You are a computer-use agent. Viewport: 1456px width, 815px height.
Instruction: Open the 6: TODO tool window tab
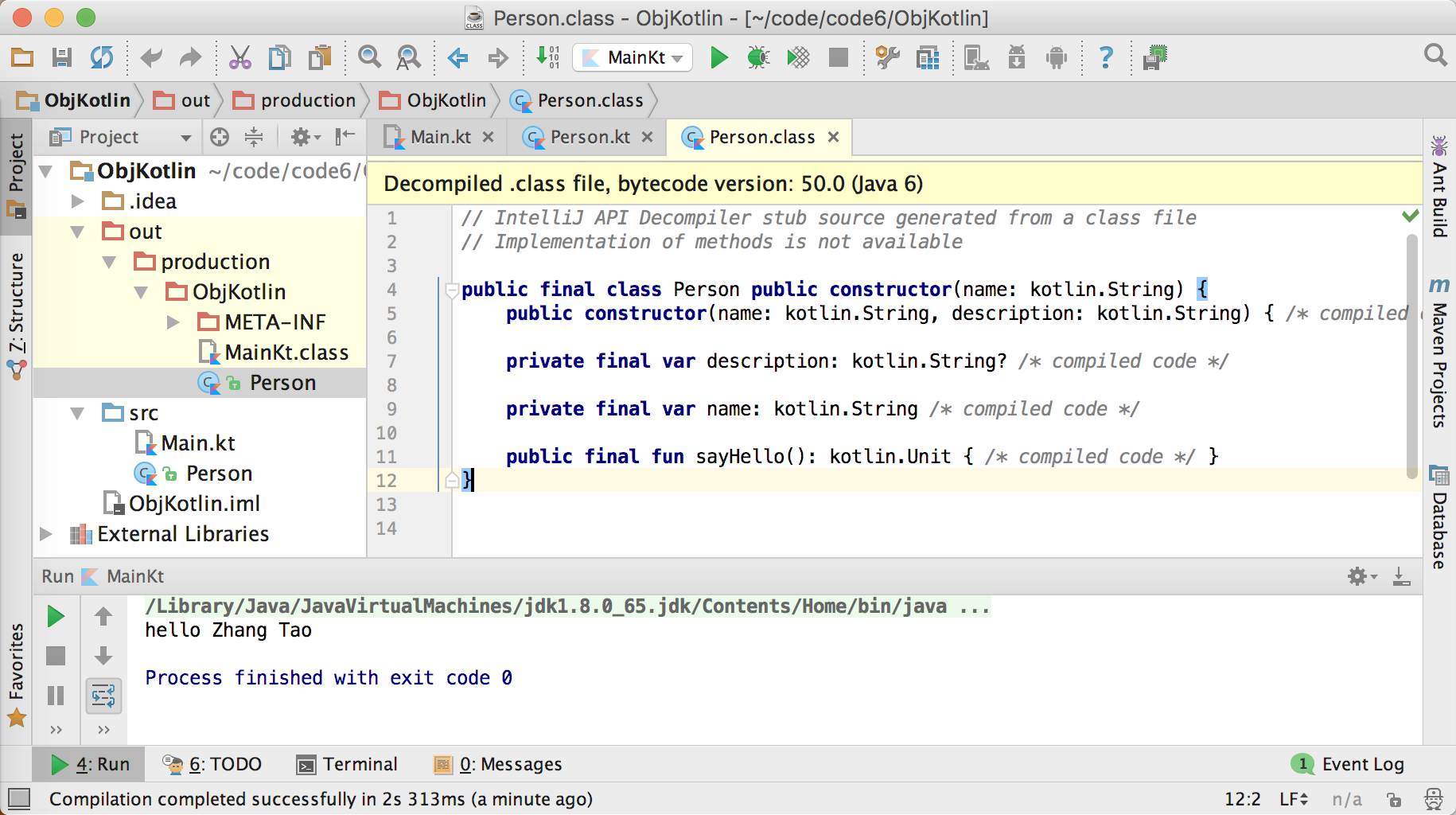coord(212,765)
